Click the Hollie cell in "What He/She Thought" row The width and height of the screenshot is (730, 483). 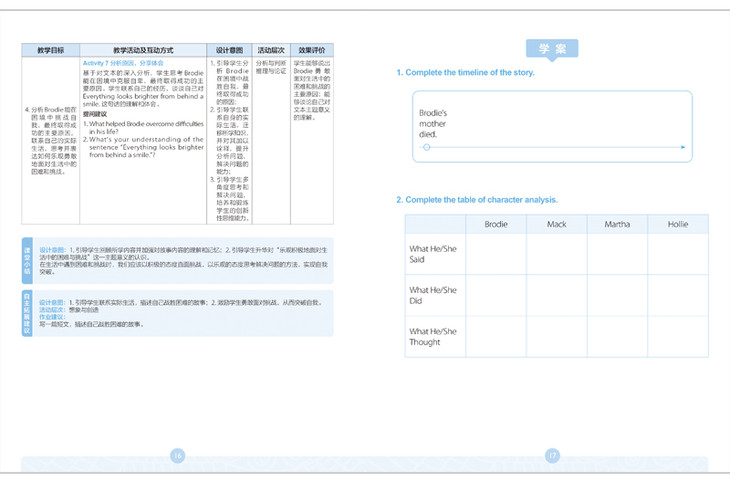pos(678,336)
